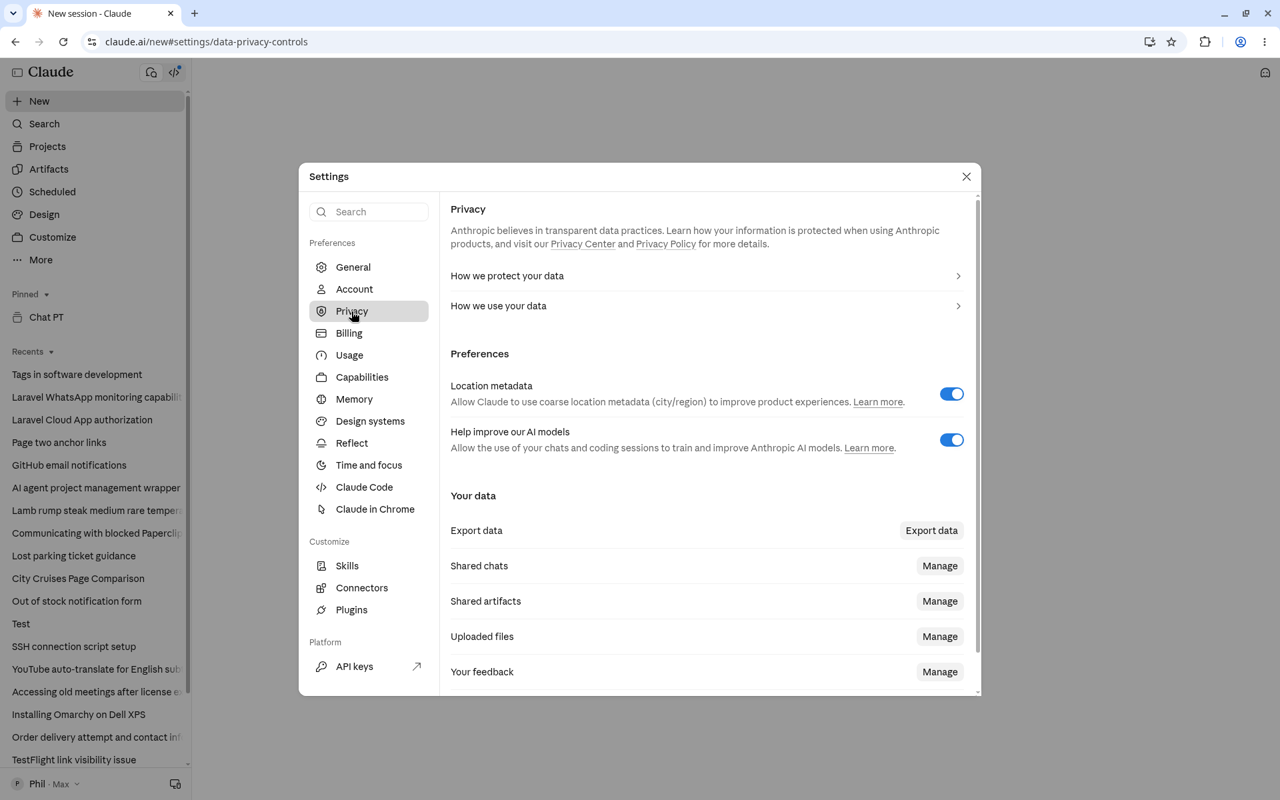Toggle the Claude sidebar collapse icon

(17, 73)
